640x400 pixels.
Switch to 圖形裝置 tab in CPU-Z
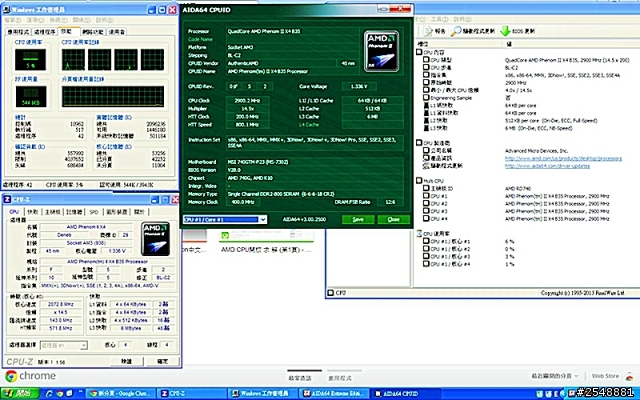[x=117, y=212]
